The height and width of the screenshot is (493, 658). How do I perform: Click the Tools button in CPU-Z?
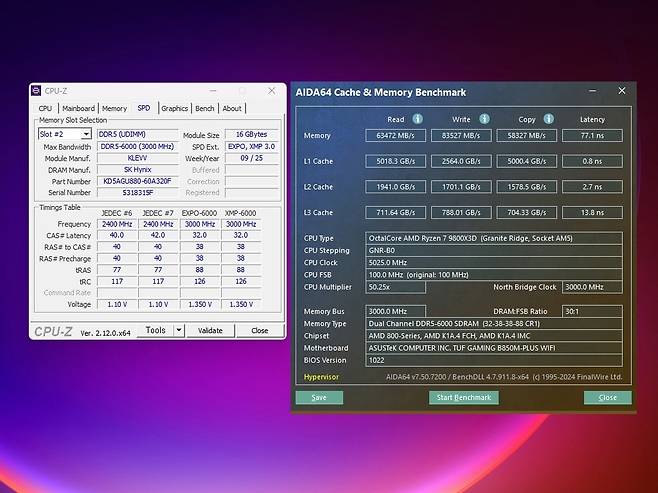[156, 330]
